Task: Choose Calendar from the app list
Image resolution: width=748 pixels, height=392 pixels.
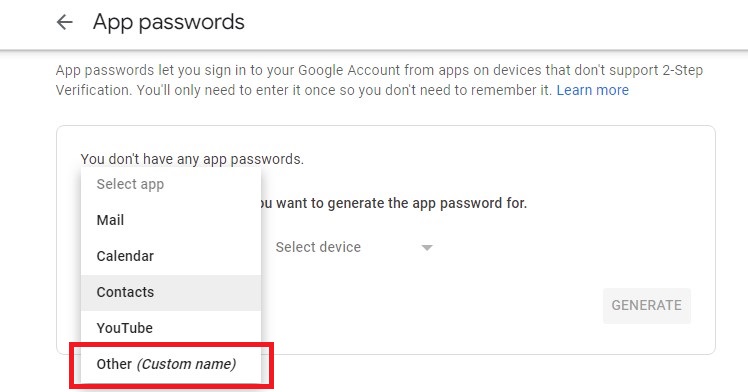Action: (171, 256)
